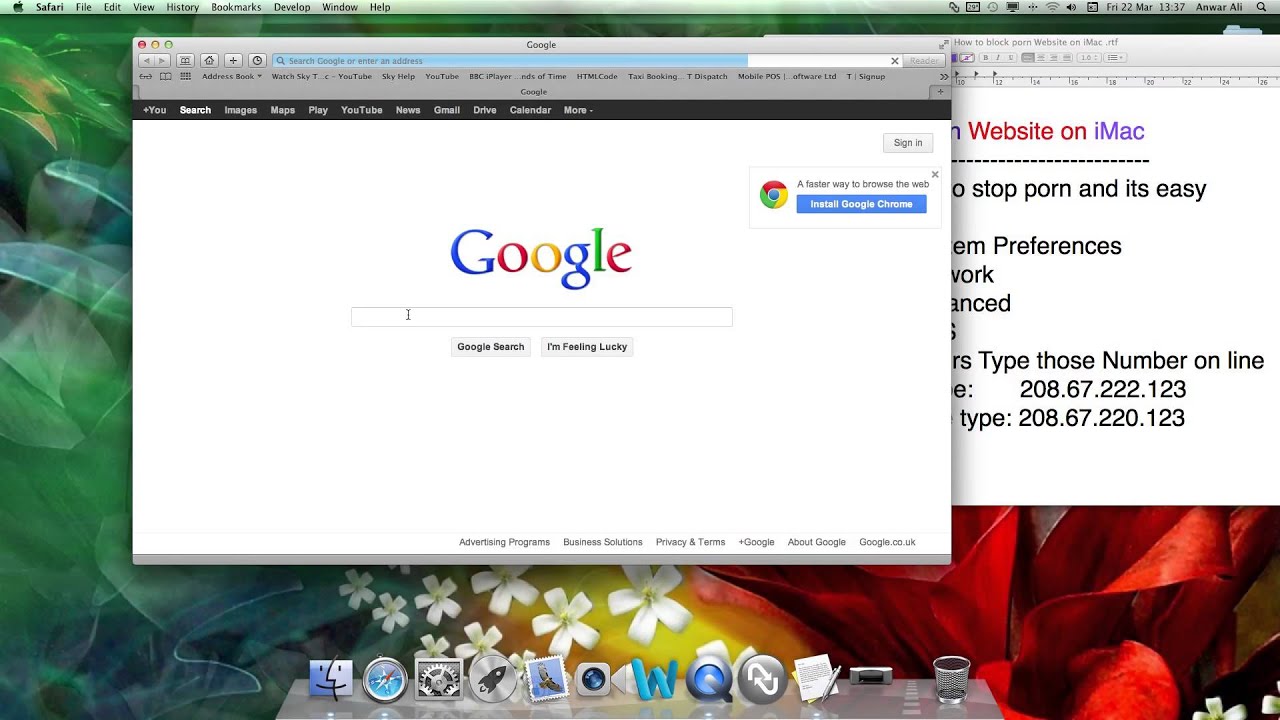Viewport: 1280px width, 720px height.
Task: Select Images in Google's top bar
Action: [x=240, y=110]
